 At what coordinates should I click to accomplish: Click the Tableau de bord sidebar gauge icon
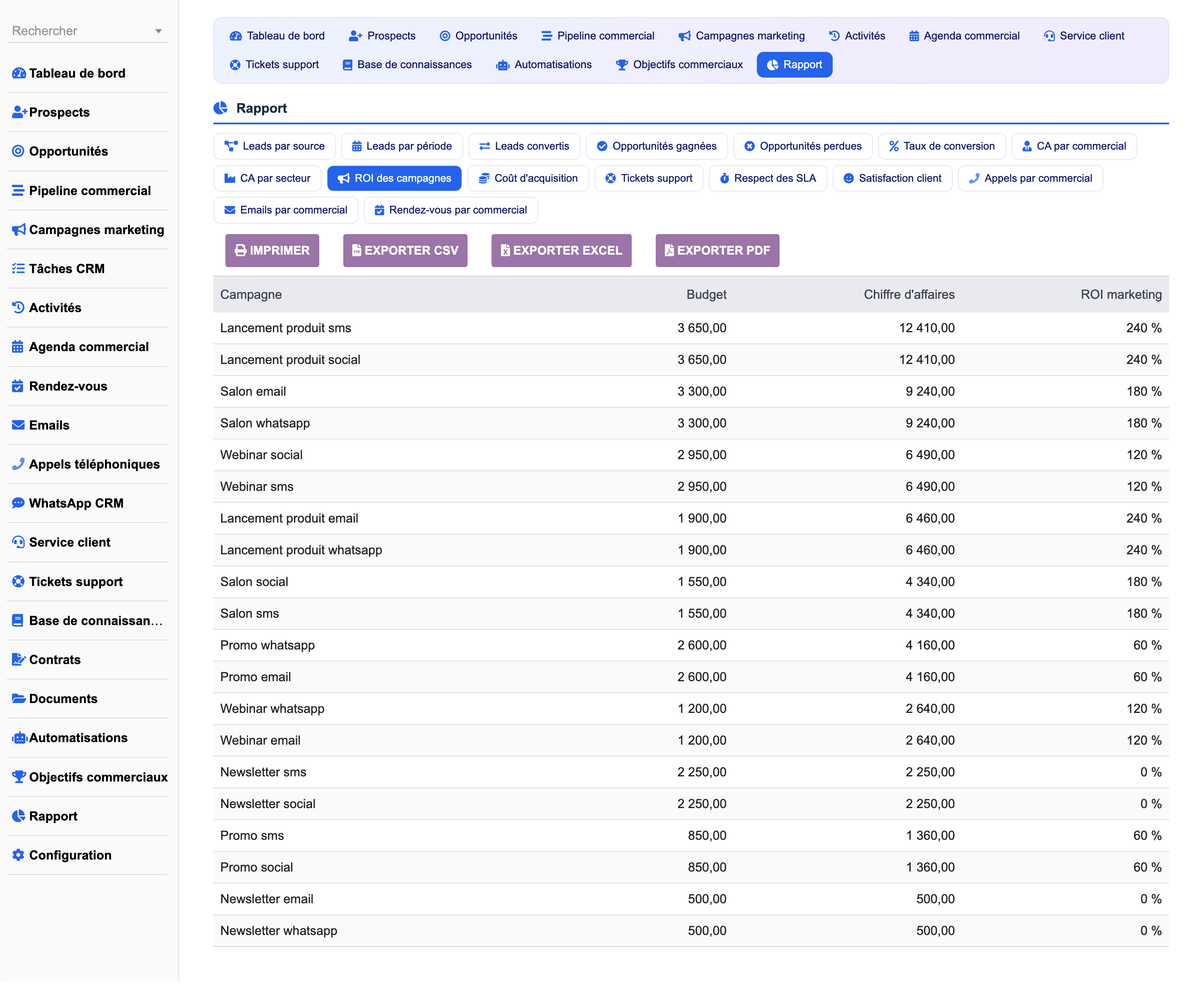(18, 74)
